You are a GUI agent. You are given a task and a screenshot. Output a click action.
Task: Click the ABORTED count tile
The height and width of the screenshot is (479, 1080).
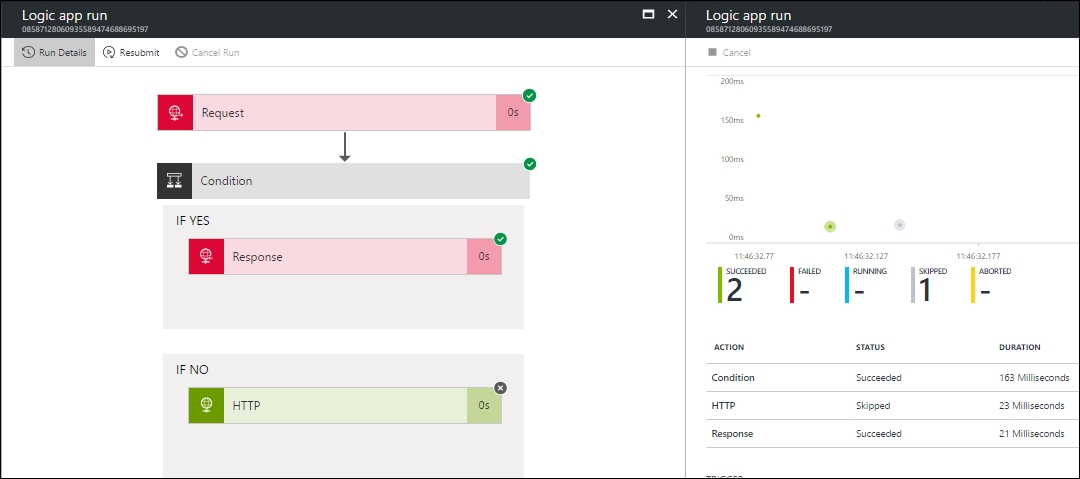tap(992, 285)
